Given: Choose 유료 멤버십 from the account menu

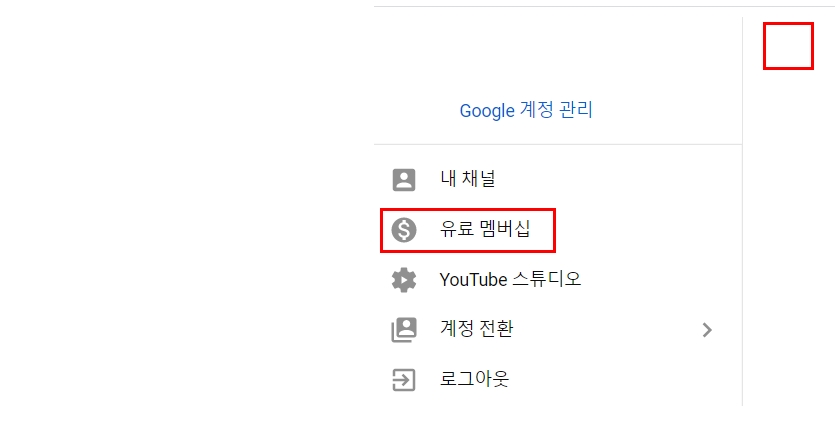Looking at the screenshot, I should (485, 229).
